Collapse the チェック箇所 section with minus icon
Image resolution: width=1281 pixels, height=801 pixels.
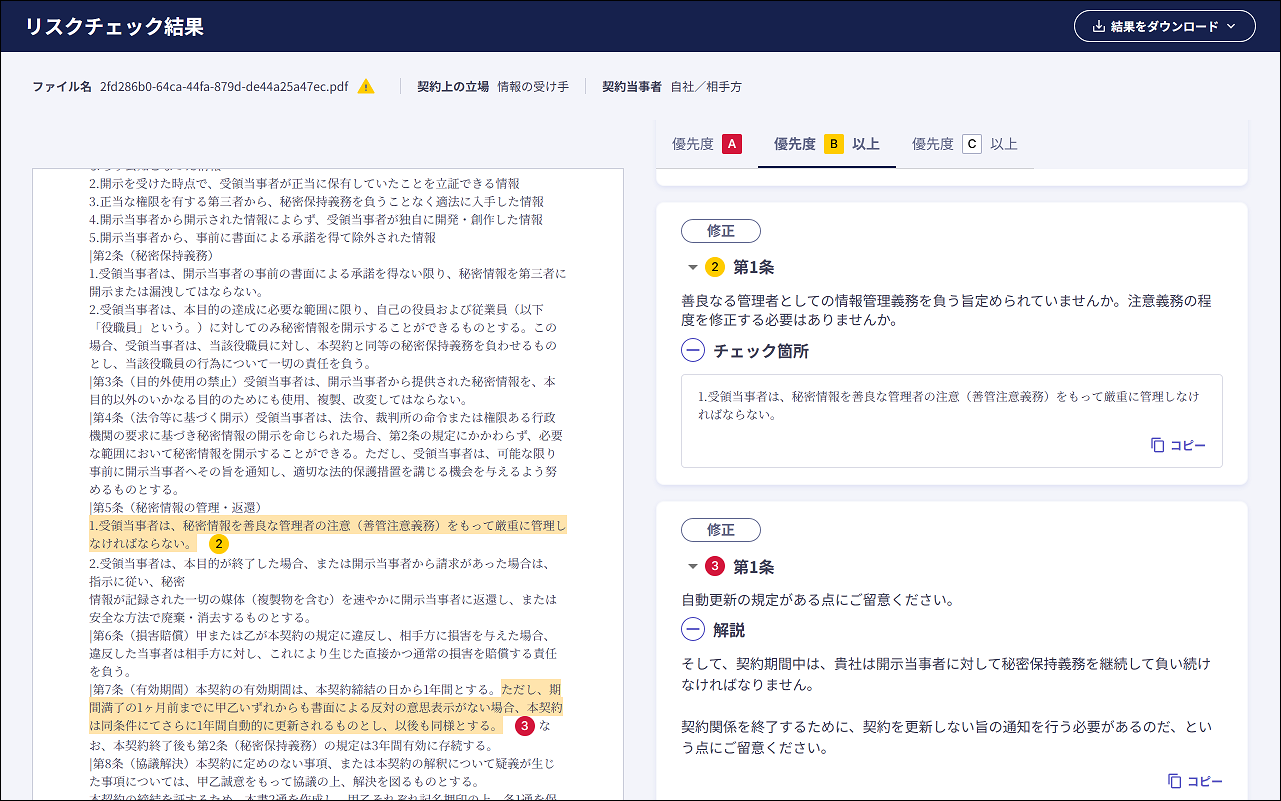[693, 351]
